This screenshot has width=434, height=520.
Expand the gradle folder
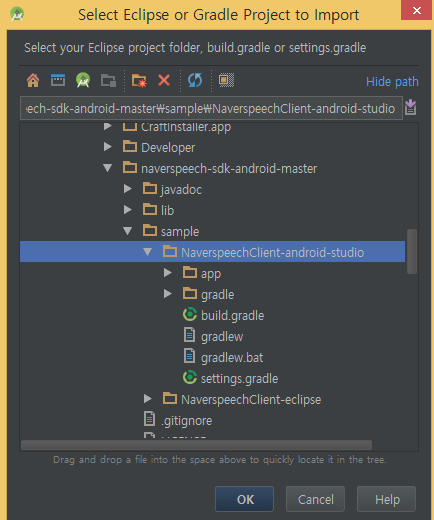pos(167,294)
